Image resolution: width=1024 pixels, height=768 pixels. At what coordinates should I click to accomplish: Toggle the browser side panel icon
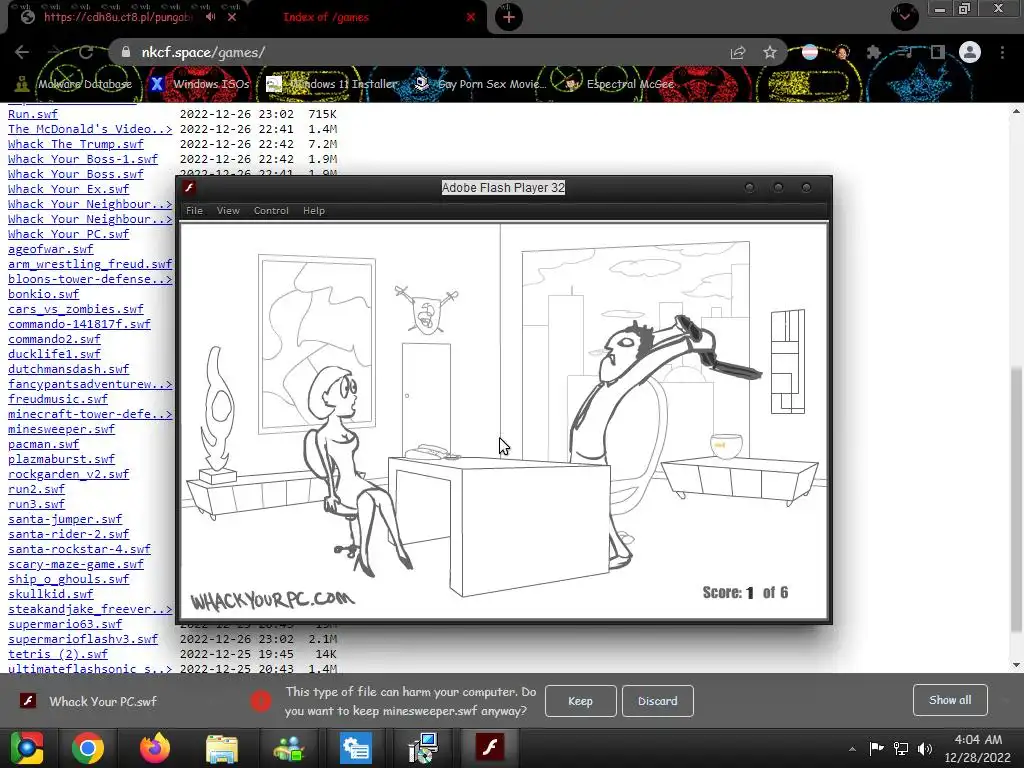(938, 52)
